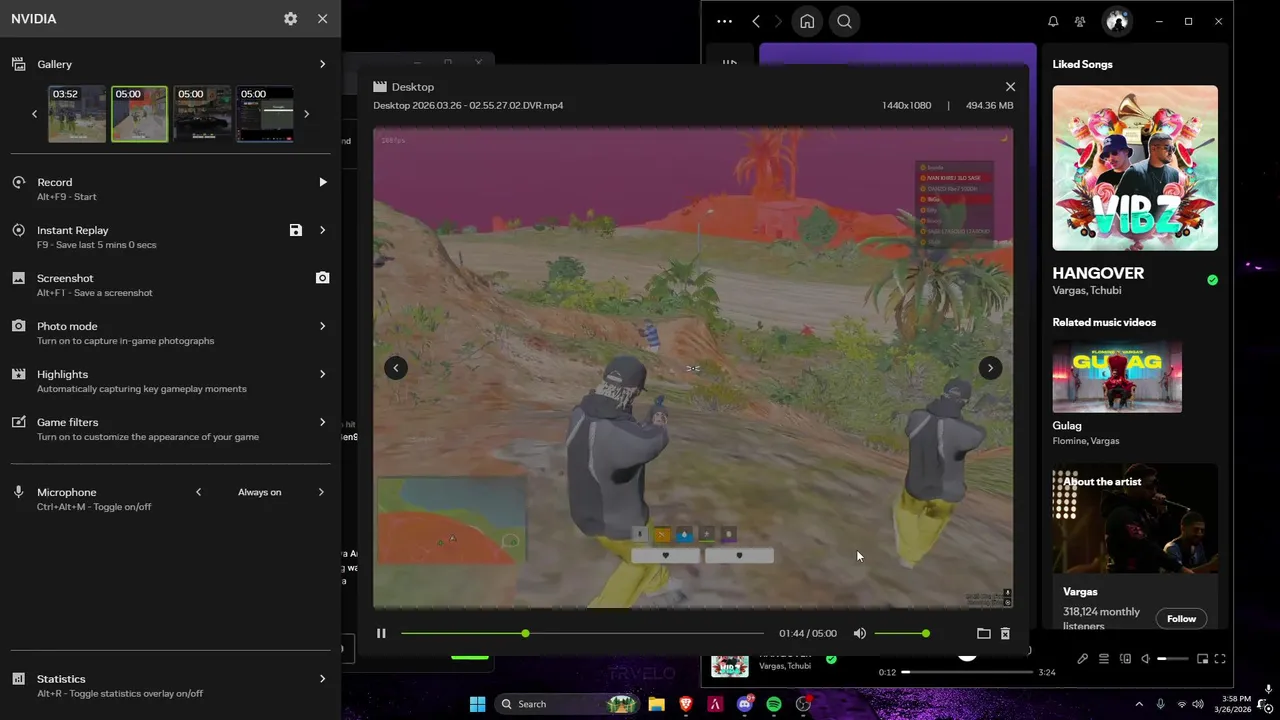
Task: Toggle liked checkmark next to HANGOVER title
Action: tap(1212, 280)
